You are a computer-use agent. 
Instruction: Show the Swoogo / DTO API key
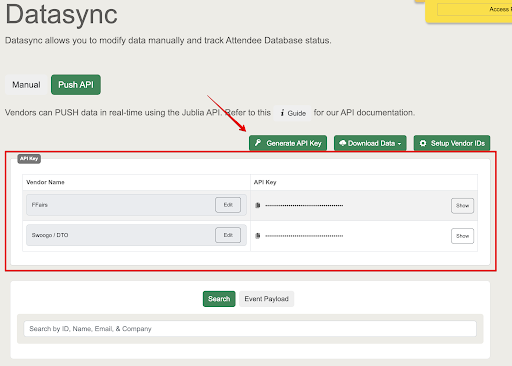(462, 236)
